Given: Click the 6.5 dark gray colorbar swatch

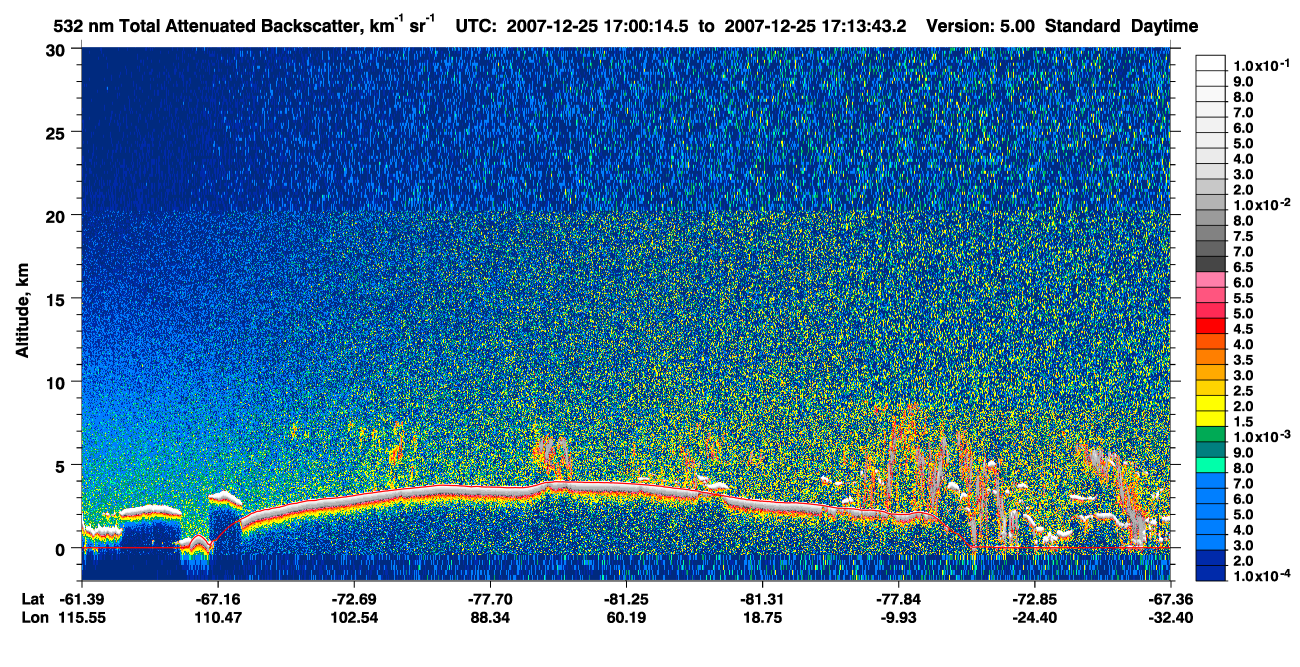Looking at the screenshot, I should click(1210, 264).
